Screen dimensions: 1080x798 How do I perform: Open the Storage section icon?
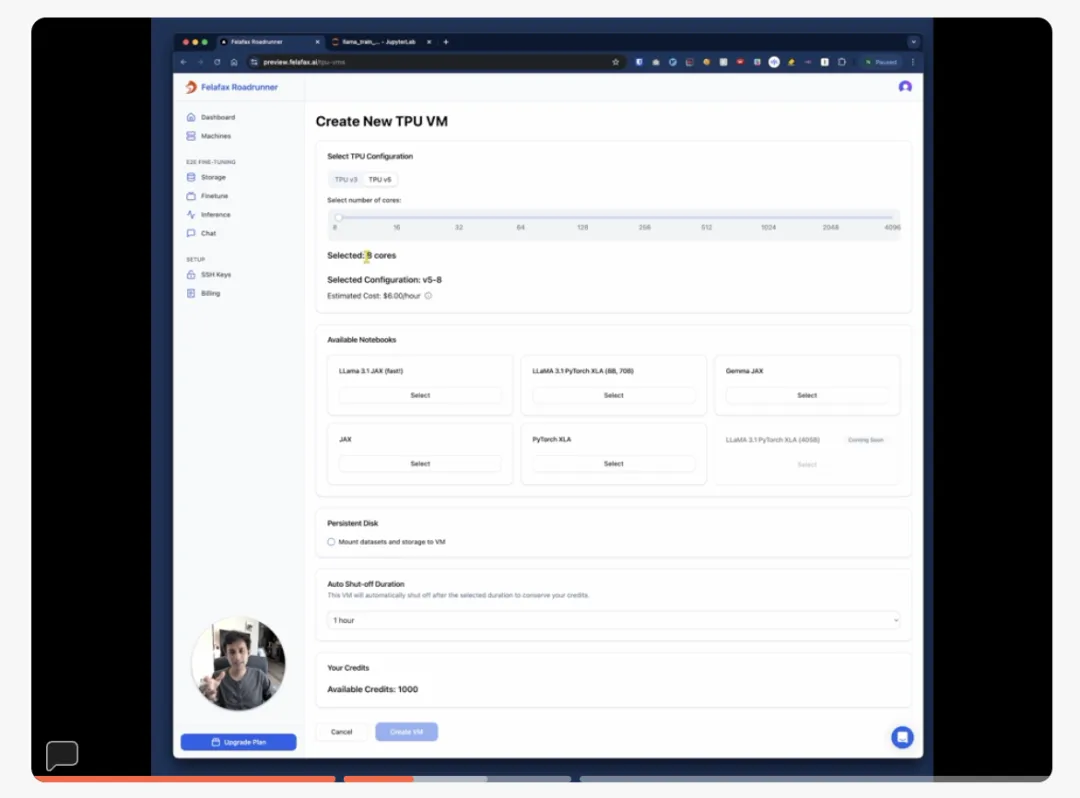pos(191,177)
